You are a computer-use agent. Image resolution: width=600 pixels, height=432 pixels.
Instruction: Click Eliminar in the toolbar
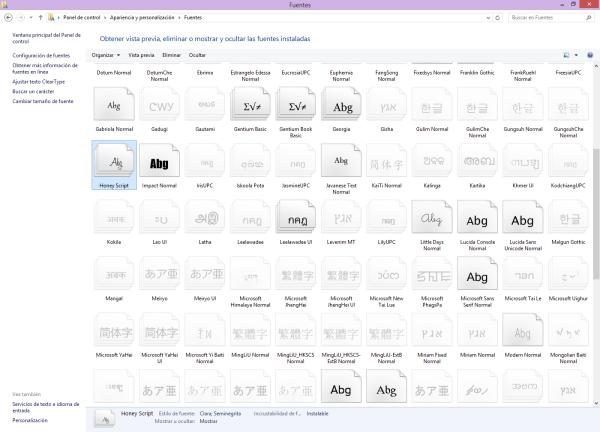pos(172,55)
